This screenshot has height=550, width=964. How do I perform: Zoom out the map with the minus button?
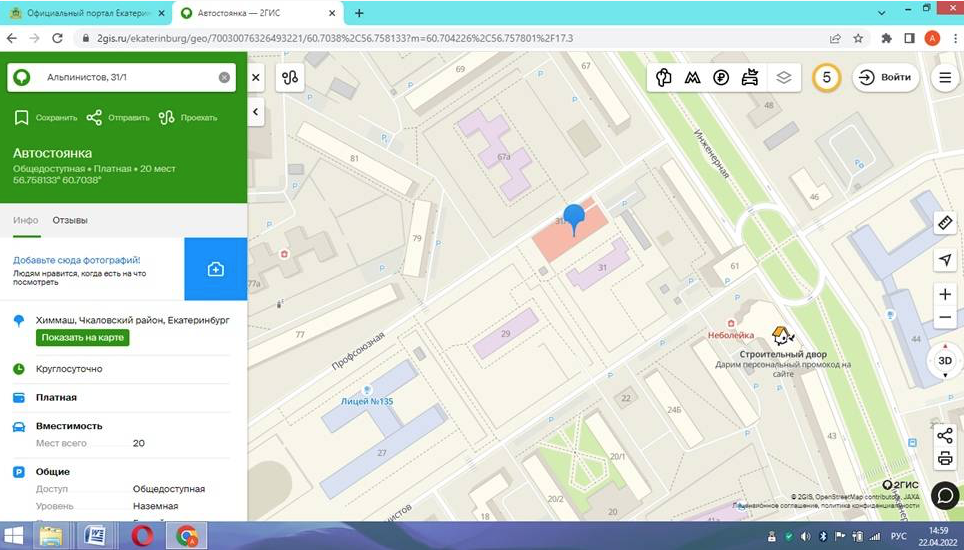click(946, 318)
